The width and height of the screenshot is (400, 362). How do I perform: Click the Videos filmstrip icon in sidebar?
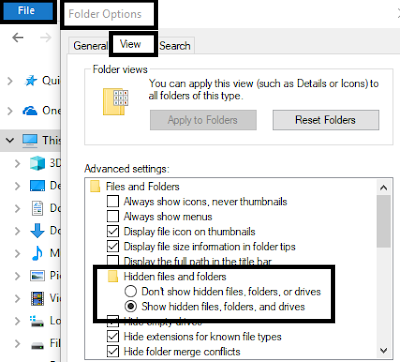pos(37,298)
